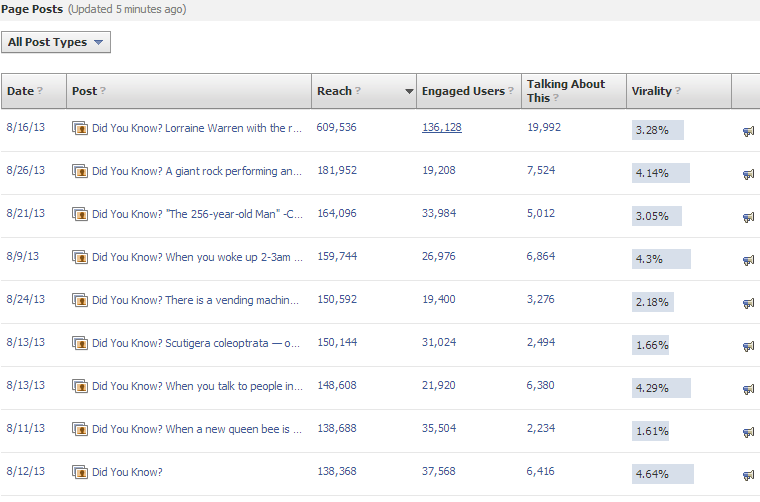Click the Post column header
Image resolution: width=760 pixels, height=502 pixels.
[x=85, y=91]
